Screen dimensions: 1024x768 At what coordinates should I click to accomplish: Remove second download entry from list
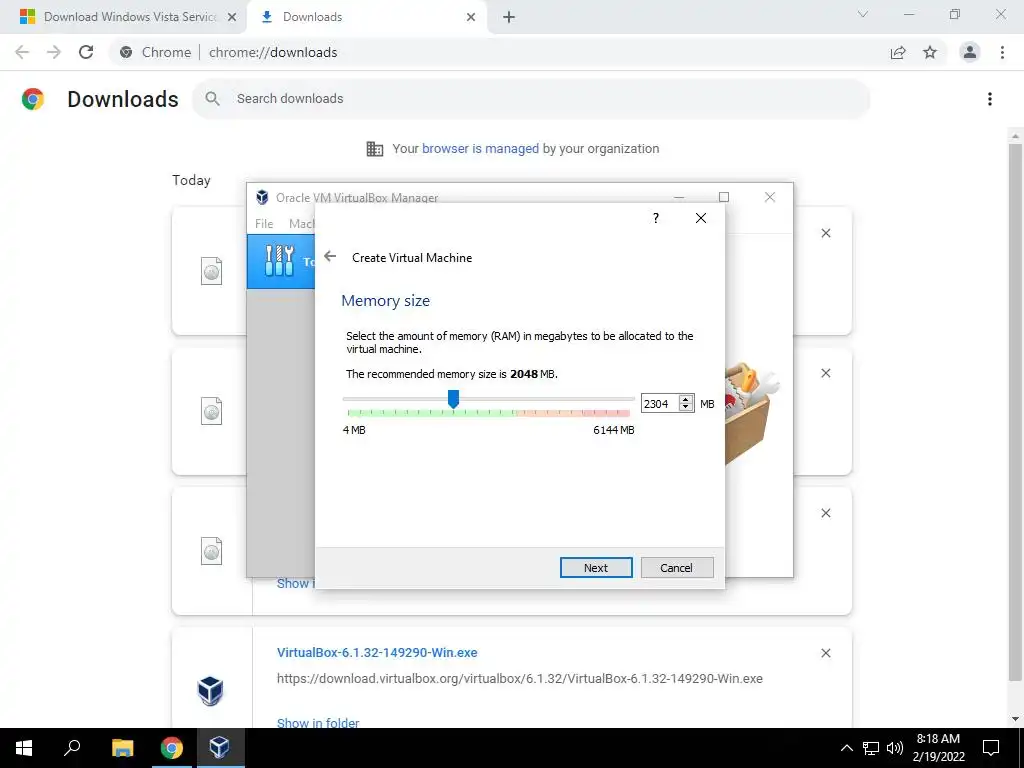[825, 373]
